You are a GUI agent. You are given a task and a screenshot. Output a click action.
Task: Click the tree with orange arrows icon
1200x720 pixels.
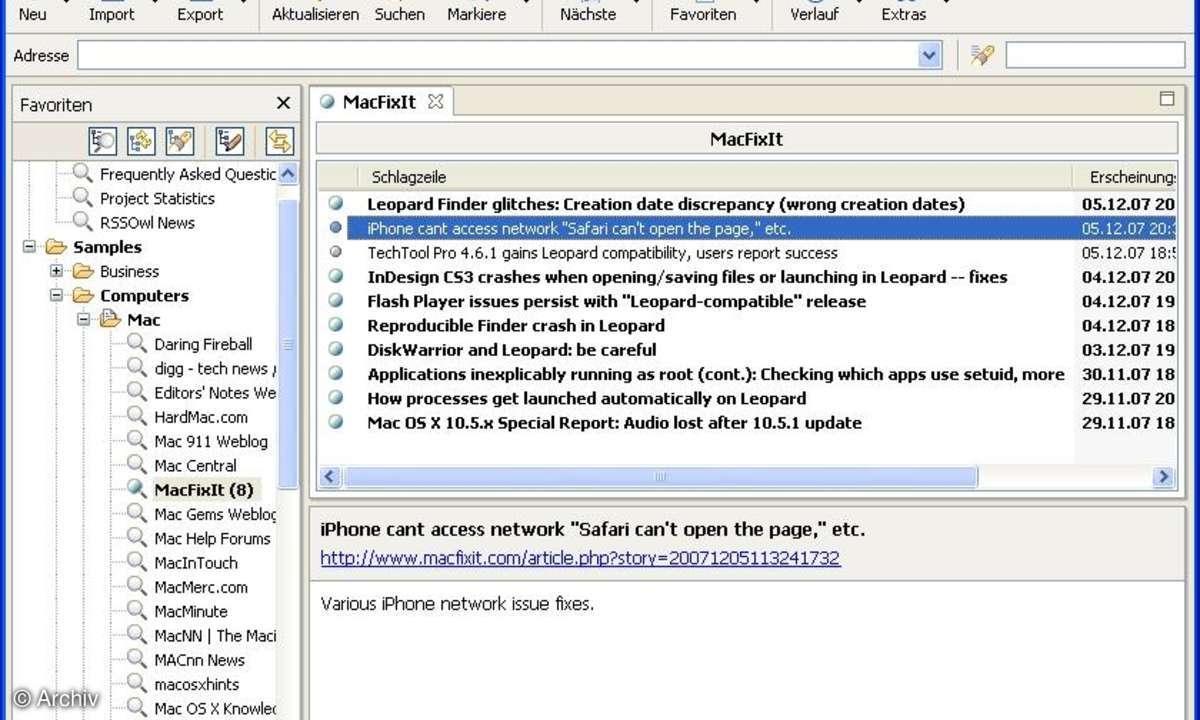click(141, 141)
